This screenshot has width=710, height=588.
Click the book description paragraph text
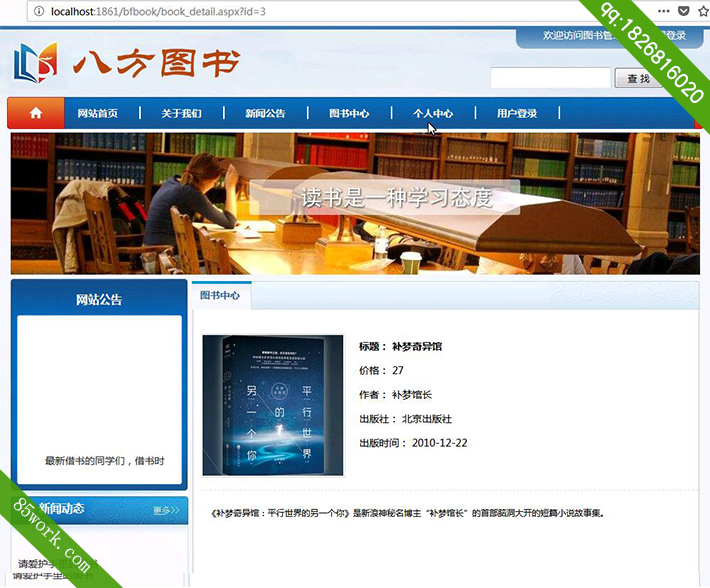click(x=408, y=513)
